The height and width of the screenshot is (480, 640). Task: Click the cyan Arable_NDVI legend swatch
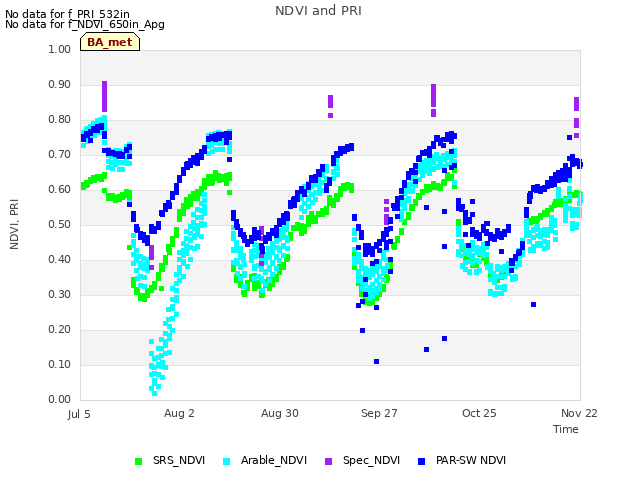pos(227,461)
